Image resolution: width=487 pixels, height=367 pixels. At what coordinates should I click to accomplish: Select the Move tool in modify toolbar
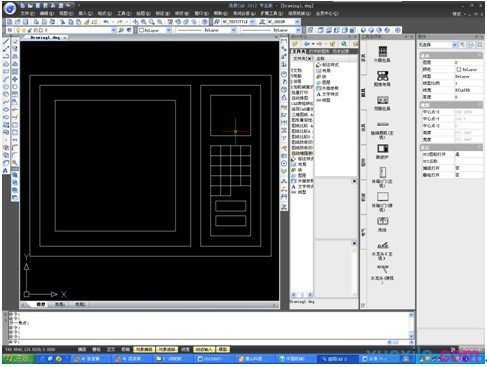click(x=15, y=79)
